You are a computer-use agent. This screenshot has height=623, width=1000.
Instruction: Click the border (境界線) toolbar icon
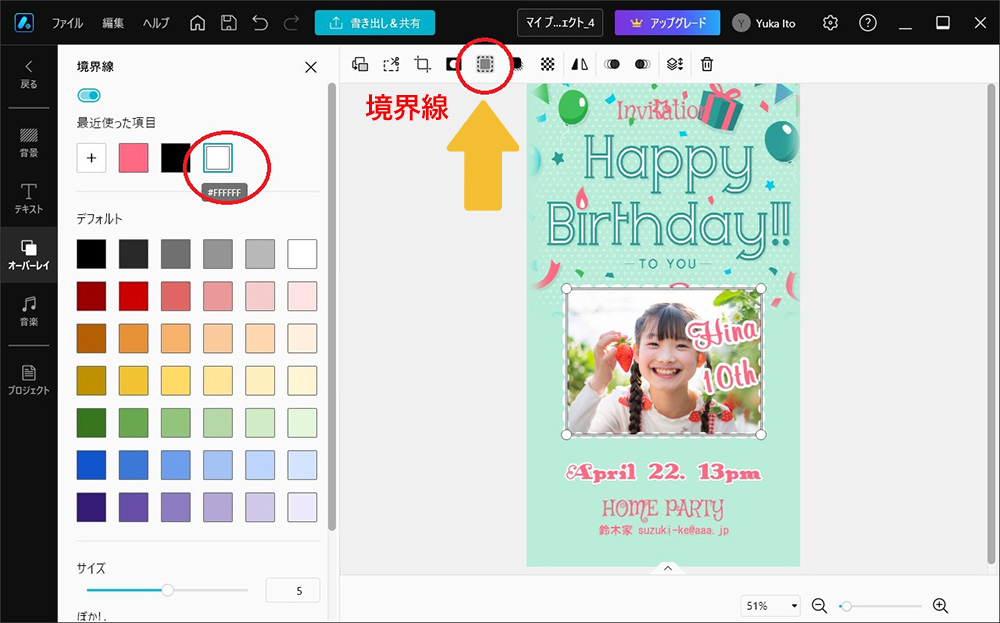pos(485,64)
